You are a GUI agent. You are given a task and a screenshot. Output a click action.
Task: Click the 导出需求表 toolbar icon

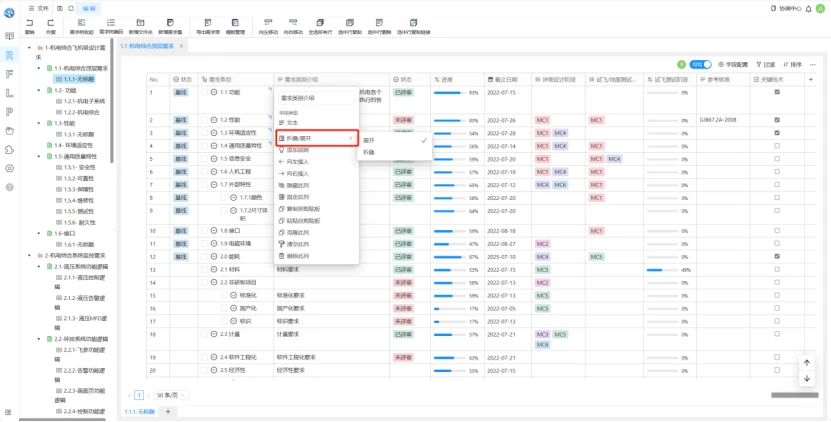(208, 23)
